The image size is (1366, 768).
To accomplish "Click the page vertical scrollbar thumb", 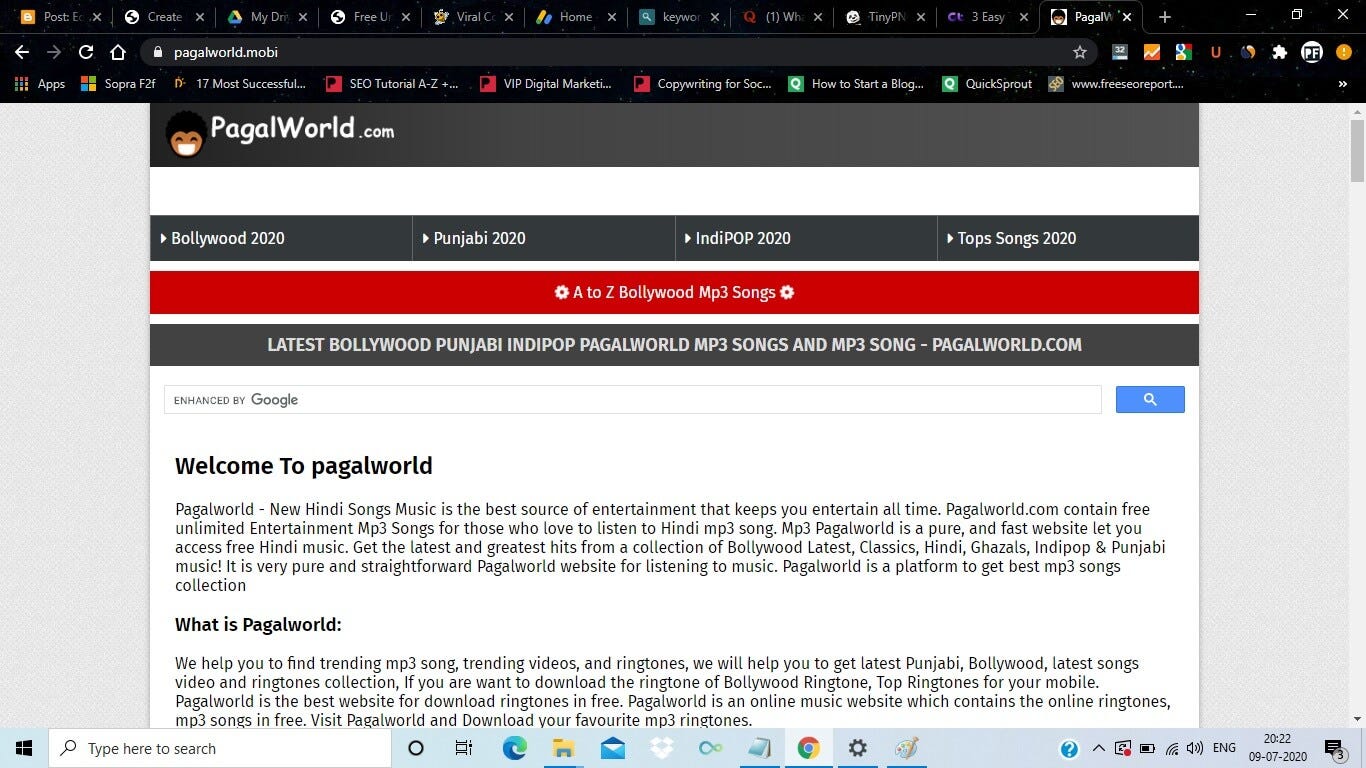I will pos(1357,150).
